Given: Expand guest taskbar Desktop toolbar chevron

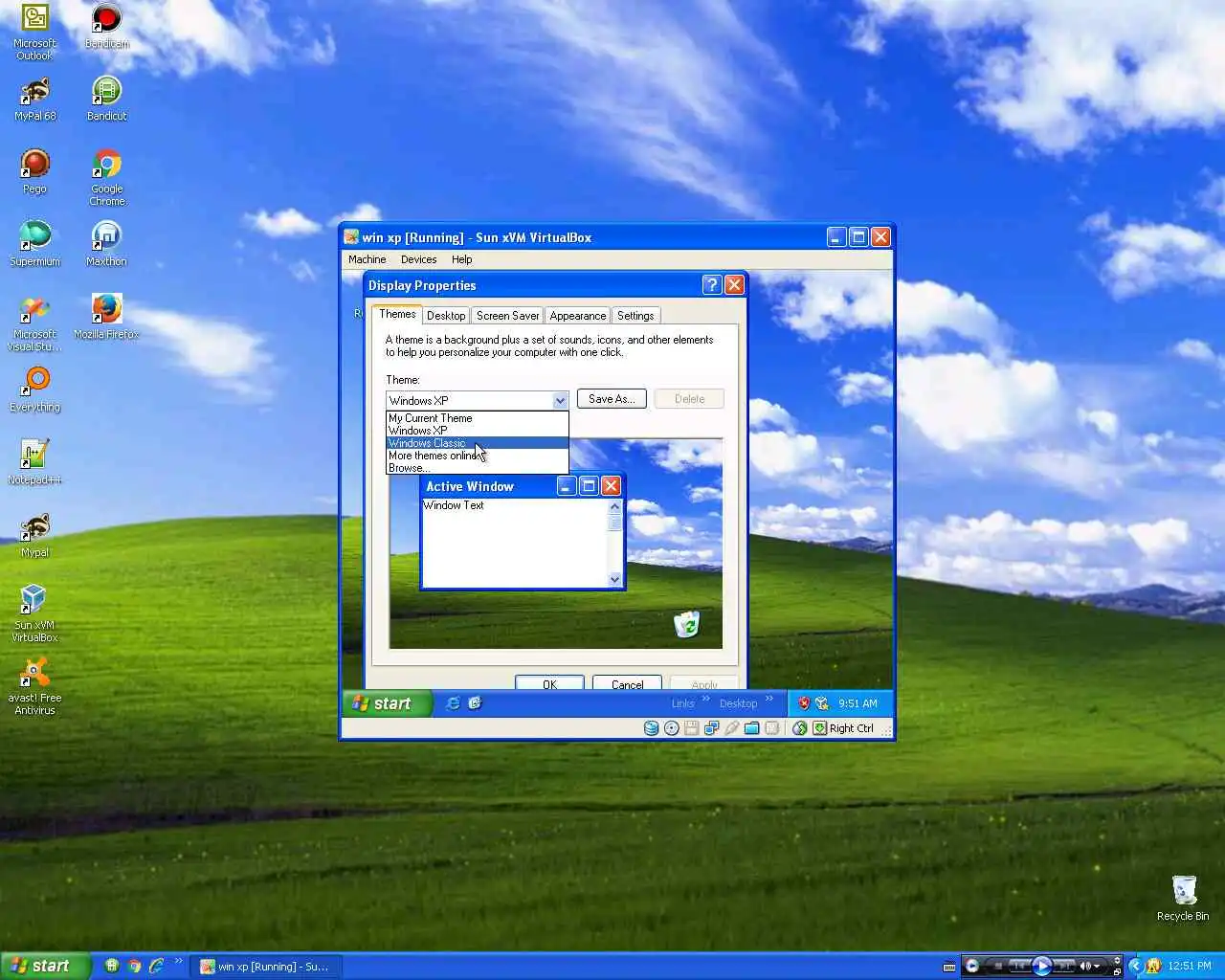Looking at the screenshot, I should pyautogui.click(x=769, y=699).
